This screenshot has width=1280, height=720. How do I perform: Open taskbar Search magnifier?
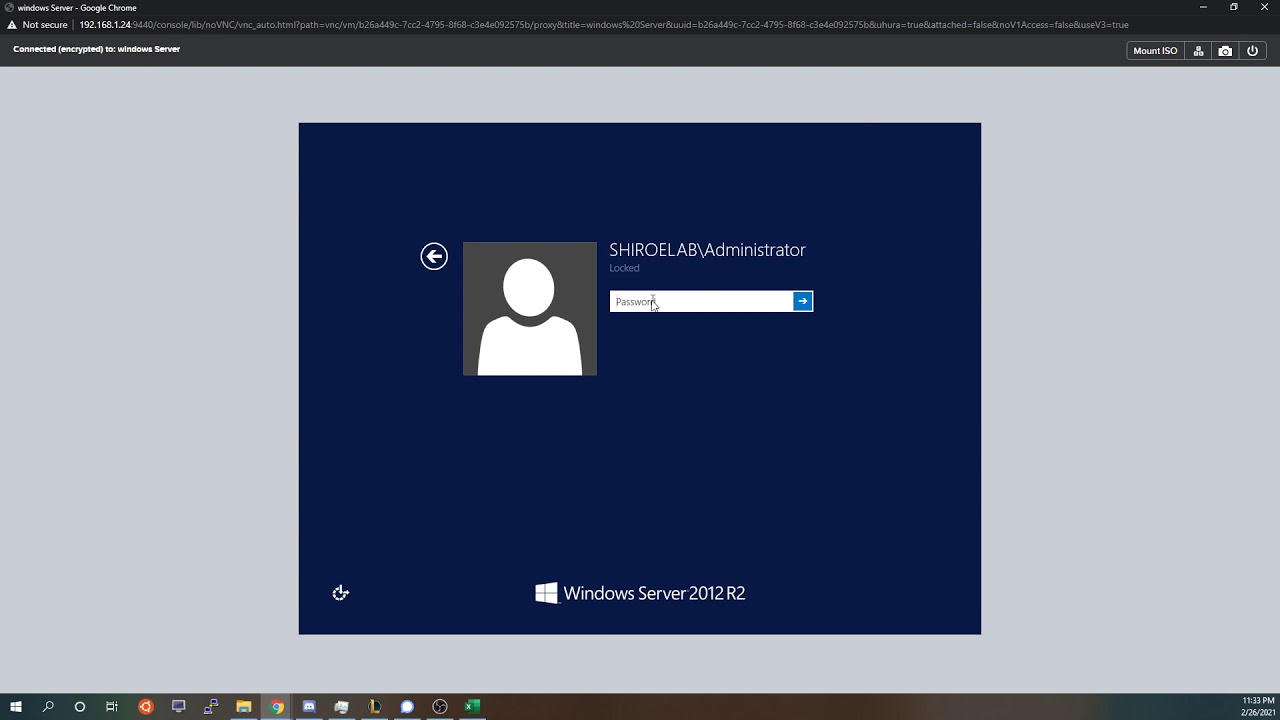[48, 707]
